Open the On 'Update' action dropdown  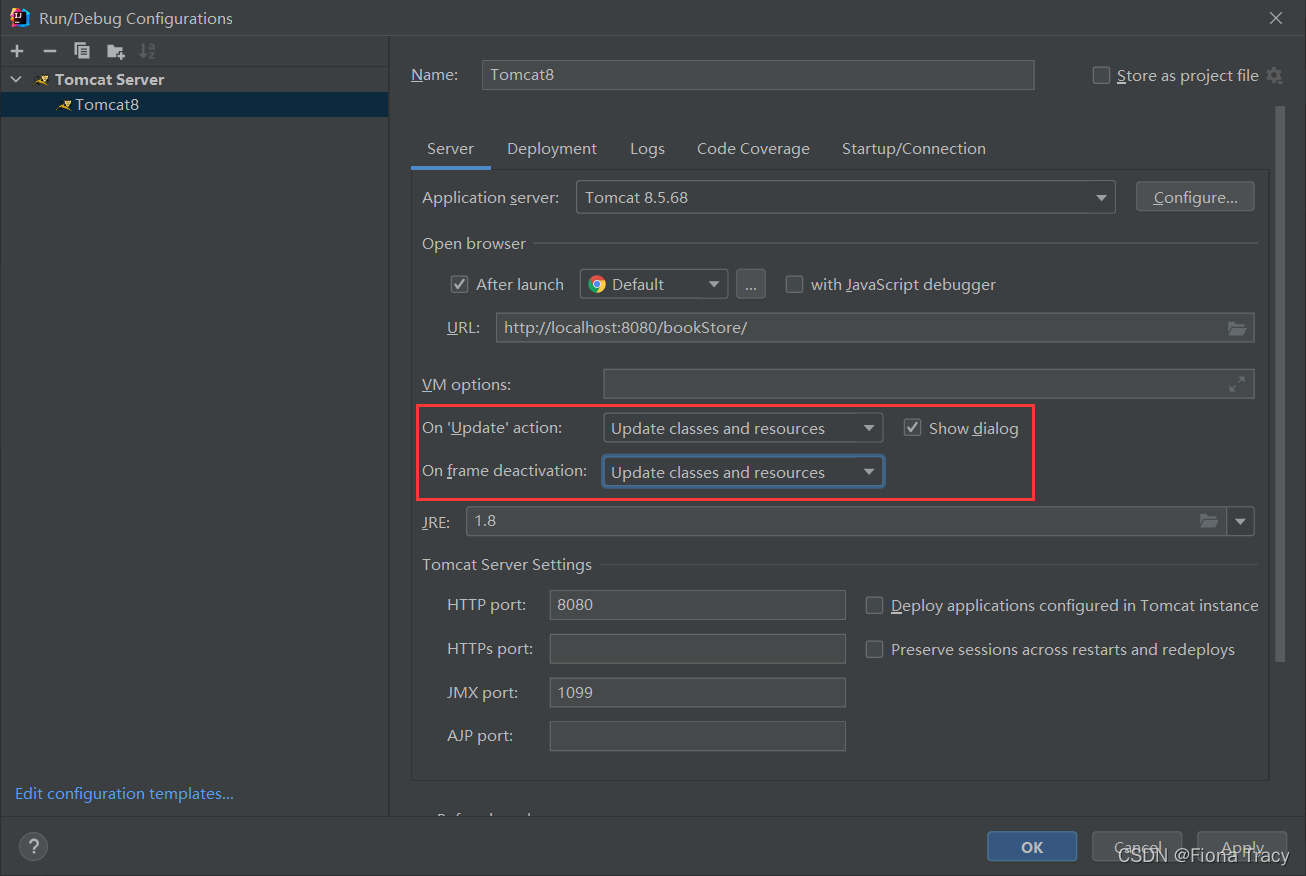click(743, 428)
